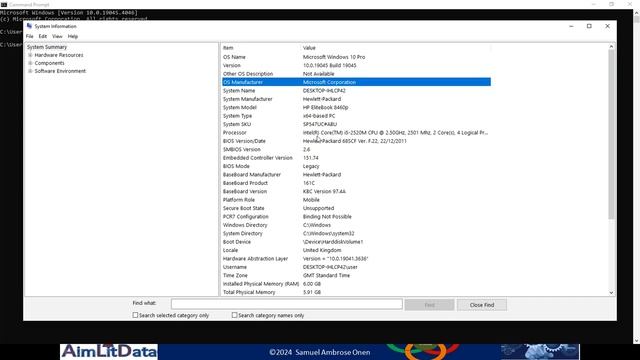Image resolution: width=640 pixels, height=360 pixels.
Task: Select the BIOS Mode row
Action: [x=356, y=166]
